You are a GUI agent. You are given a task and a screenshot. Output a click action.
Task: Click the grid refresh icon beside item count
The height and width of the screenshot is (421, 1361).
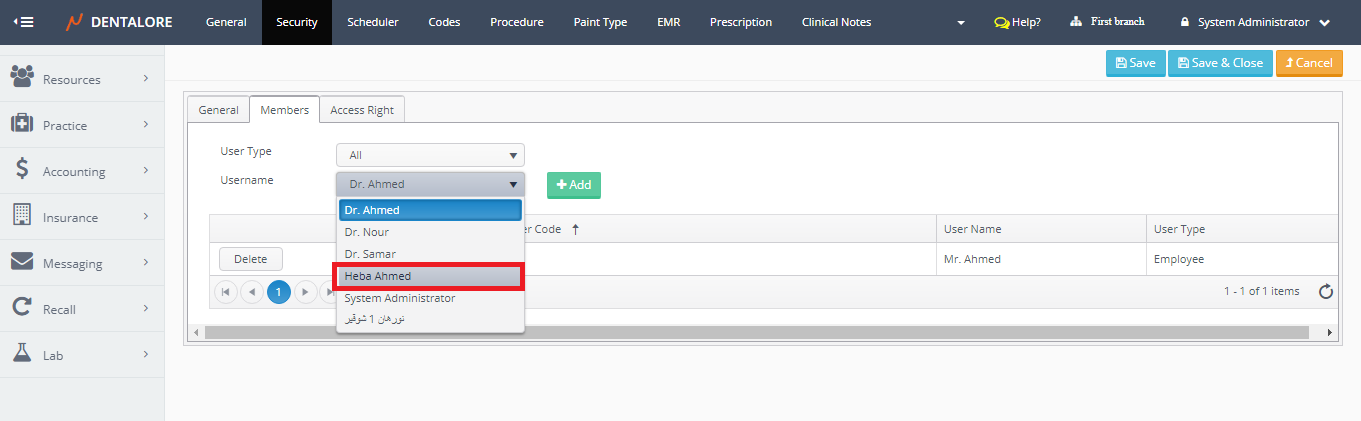click(1326, 292)
